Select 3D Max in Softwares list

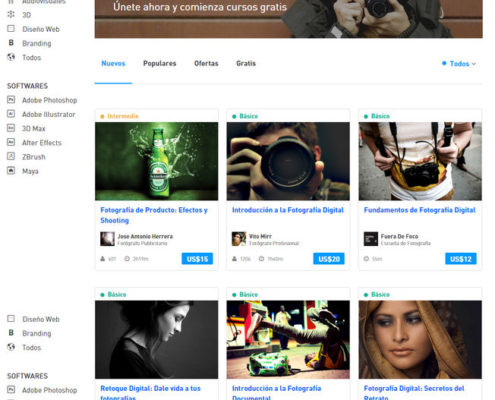point(34,128)
